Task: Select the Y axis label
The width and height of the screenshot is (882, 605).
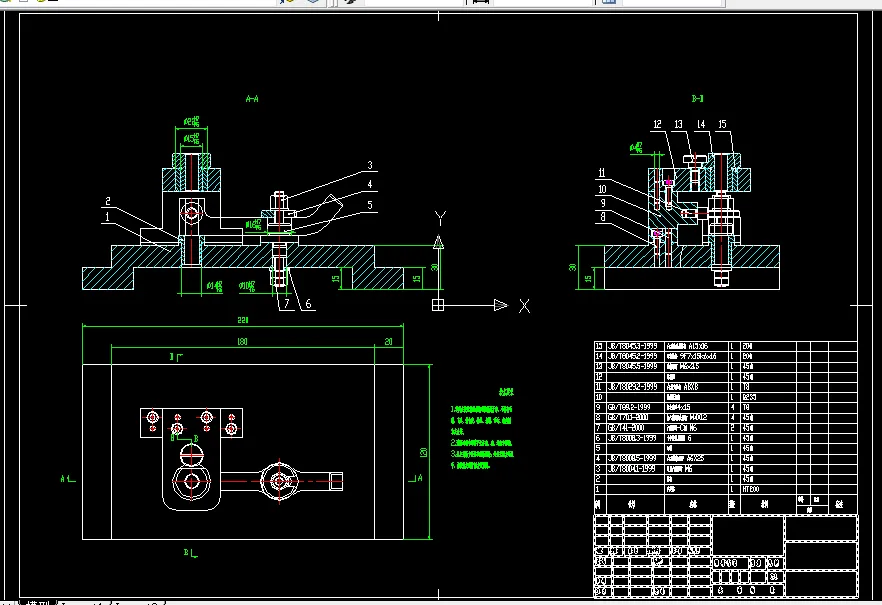Action: click(440, 218)
